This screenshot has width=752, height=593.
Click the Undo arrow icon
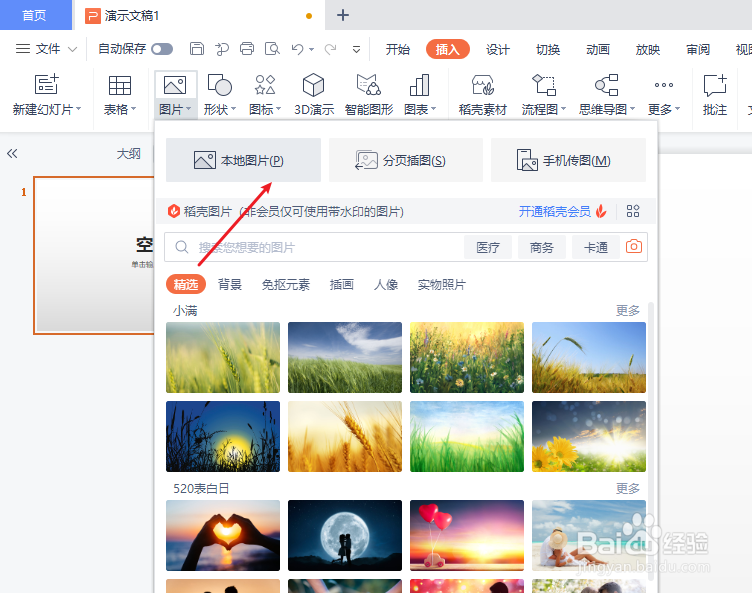pos(297,49)
